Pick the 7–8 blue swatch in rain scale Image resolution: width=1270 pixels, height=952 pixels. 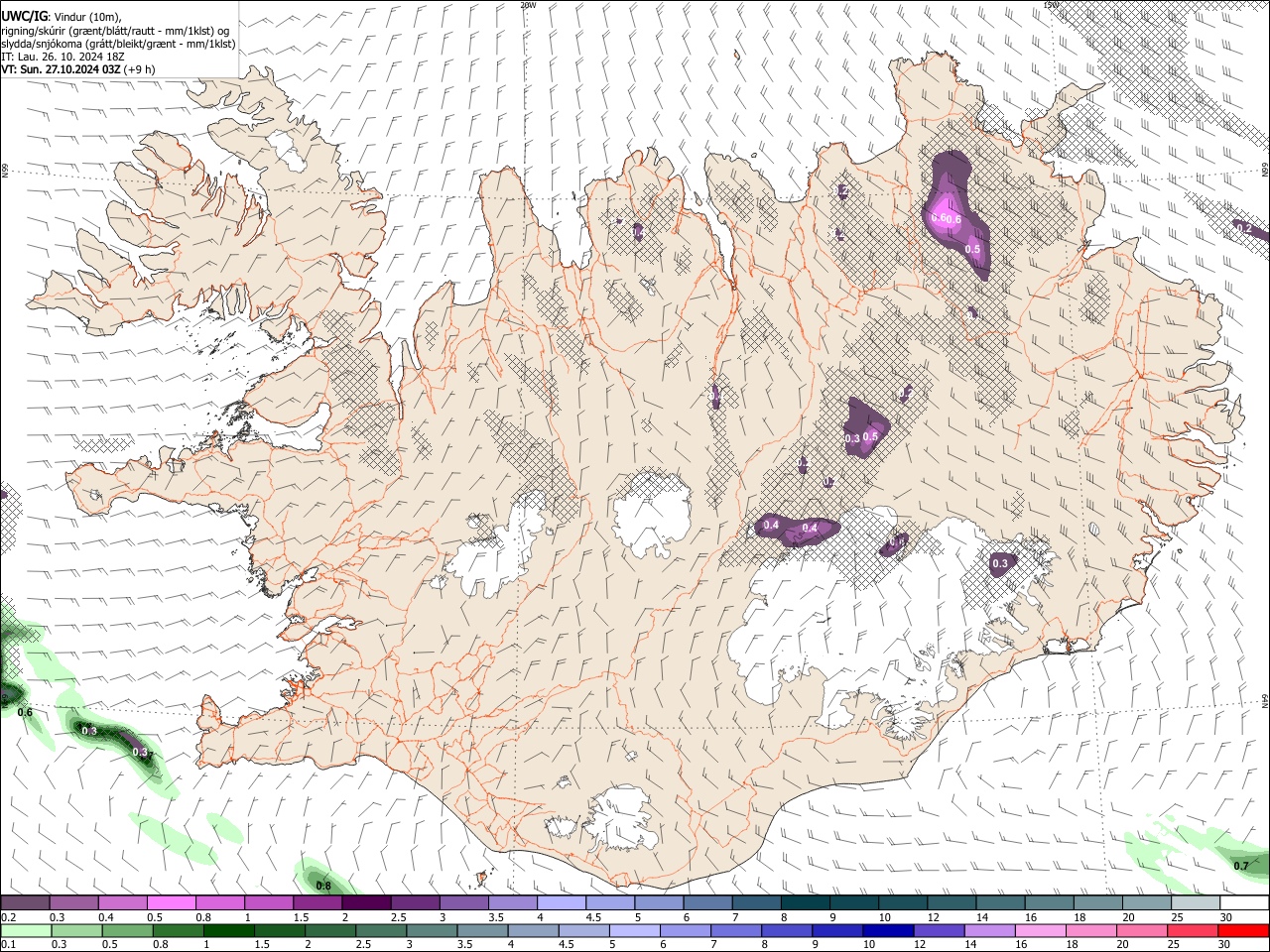pyautogui.click(x=736, y=930)
